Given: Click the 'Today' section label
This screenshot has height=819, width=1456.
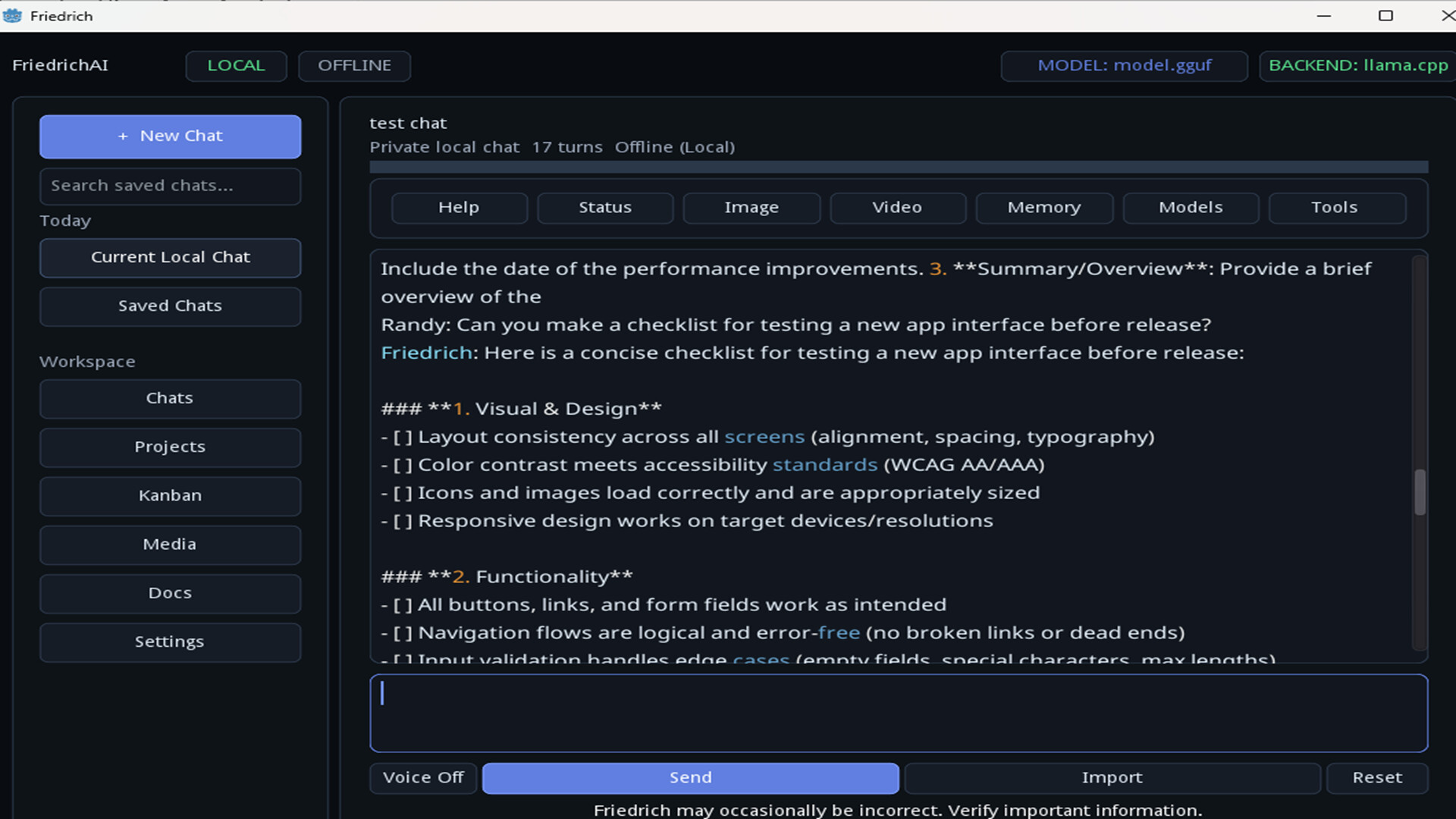Looking at the screenshot, I should (x=65, y=221).
